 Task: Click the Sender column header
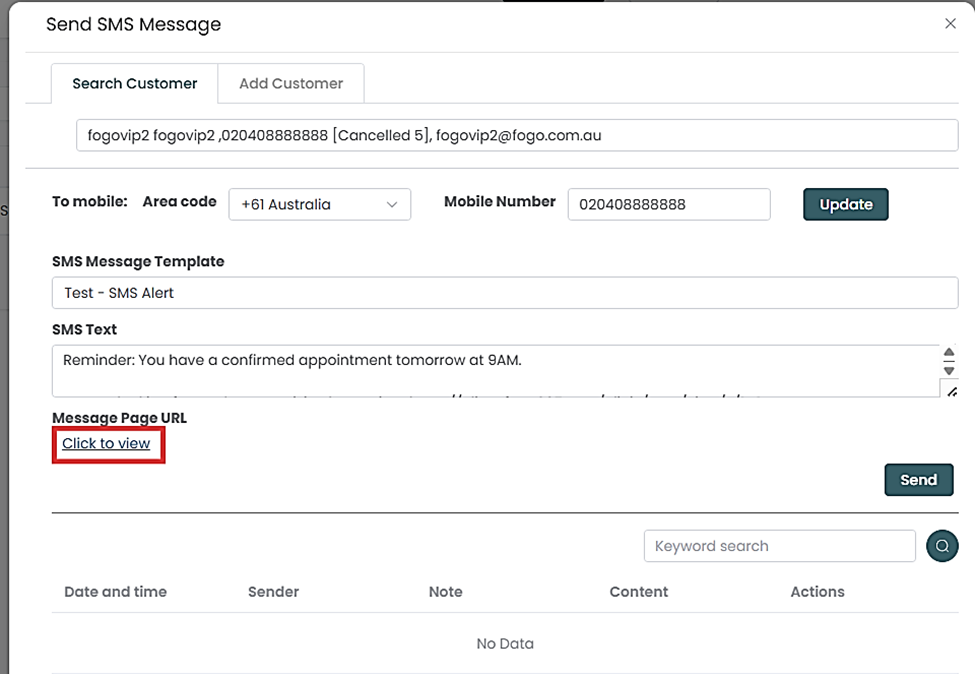273,592
